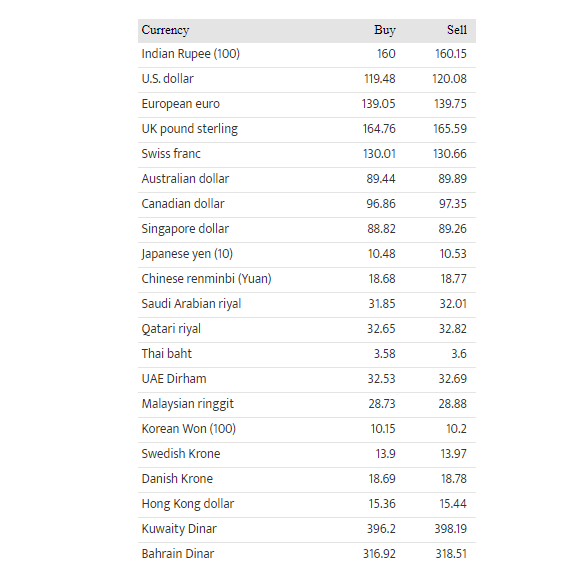583x572 pixels.
Task: Select Chinese renminbi (Yuan) buy rate 18.68
Action: tap(381, 279)
